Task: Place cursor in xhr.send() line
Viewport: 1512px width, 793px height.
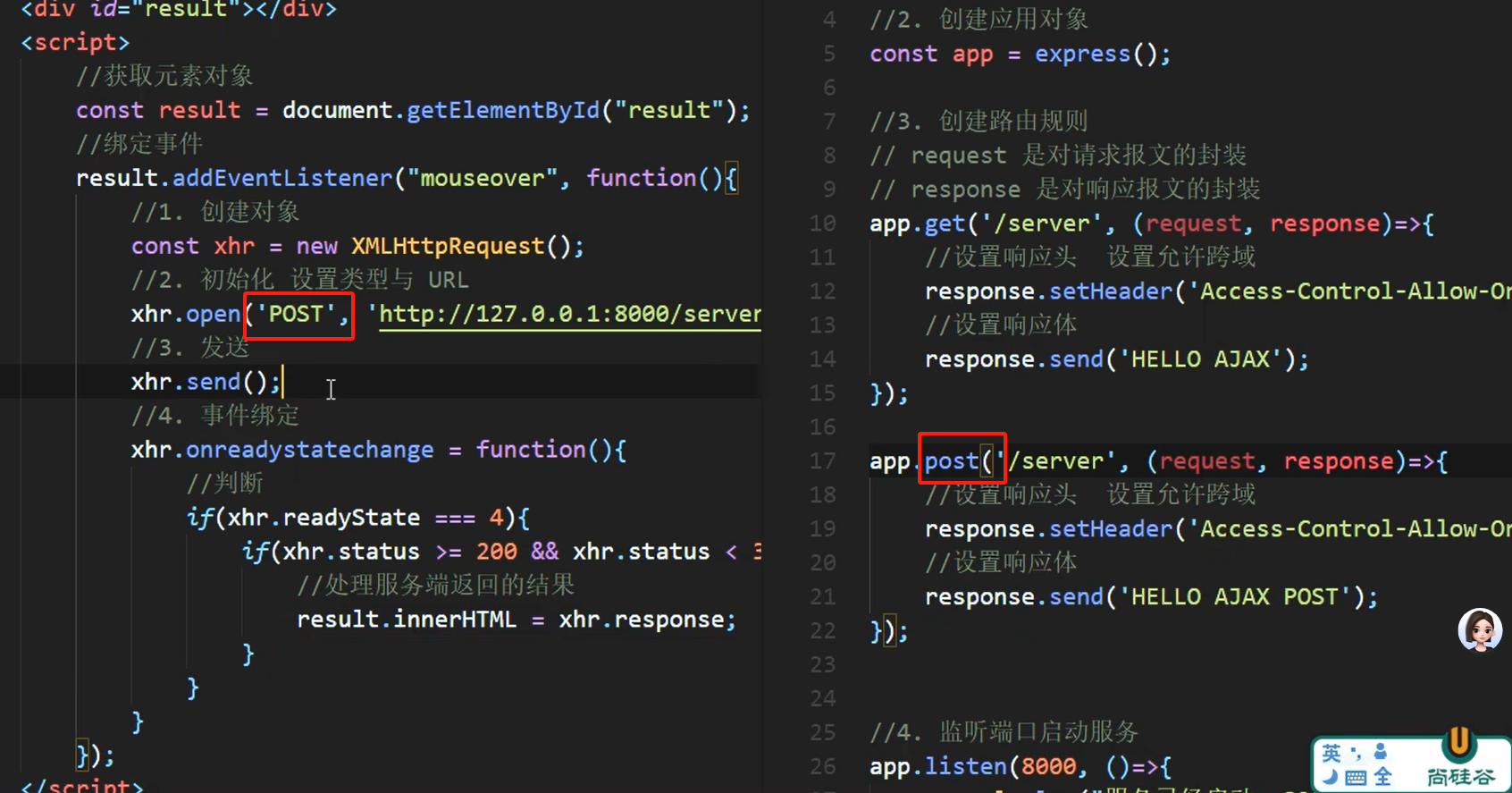Action: coord(206,382)
